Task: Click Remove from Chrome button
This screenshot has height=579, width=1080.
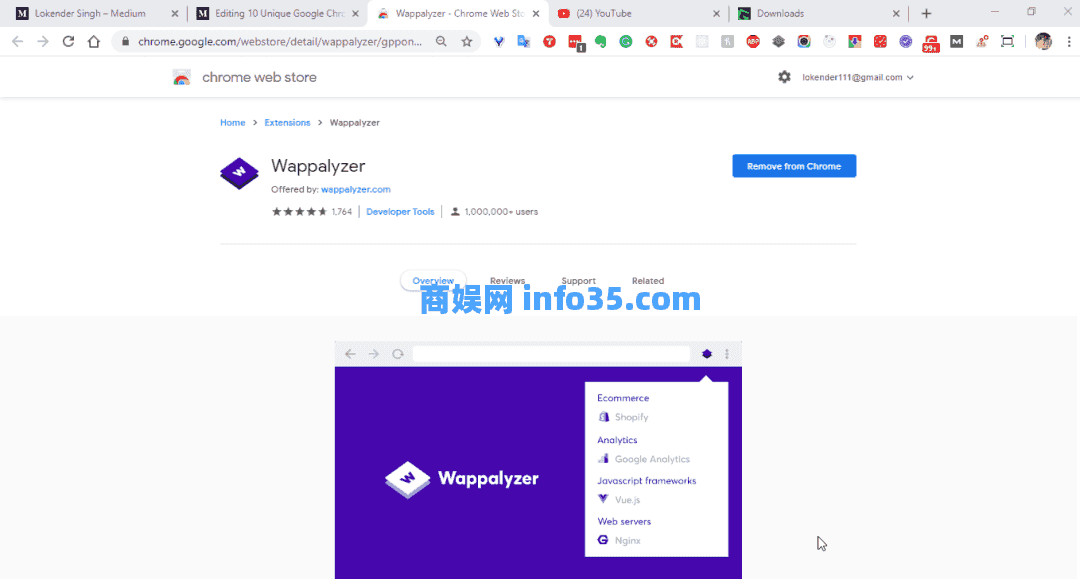Action: point(794,166)
